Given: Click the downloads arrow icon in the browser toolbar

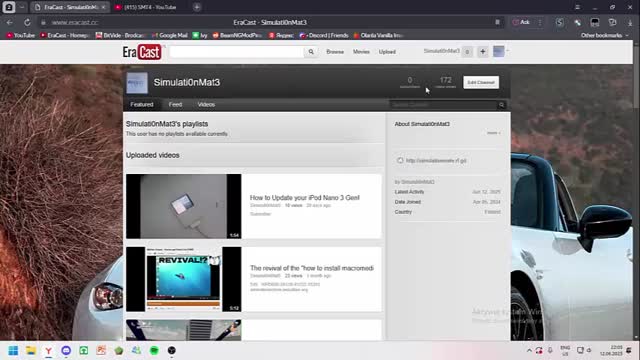Looking at the screenshot, I should click(630, 22).
